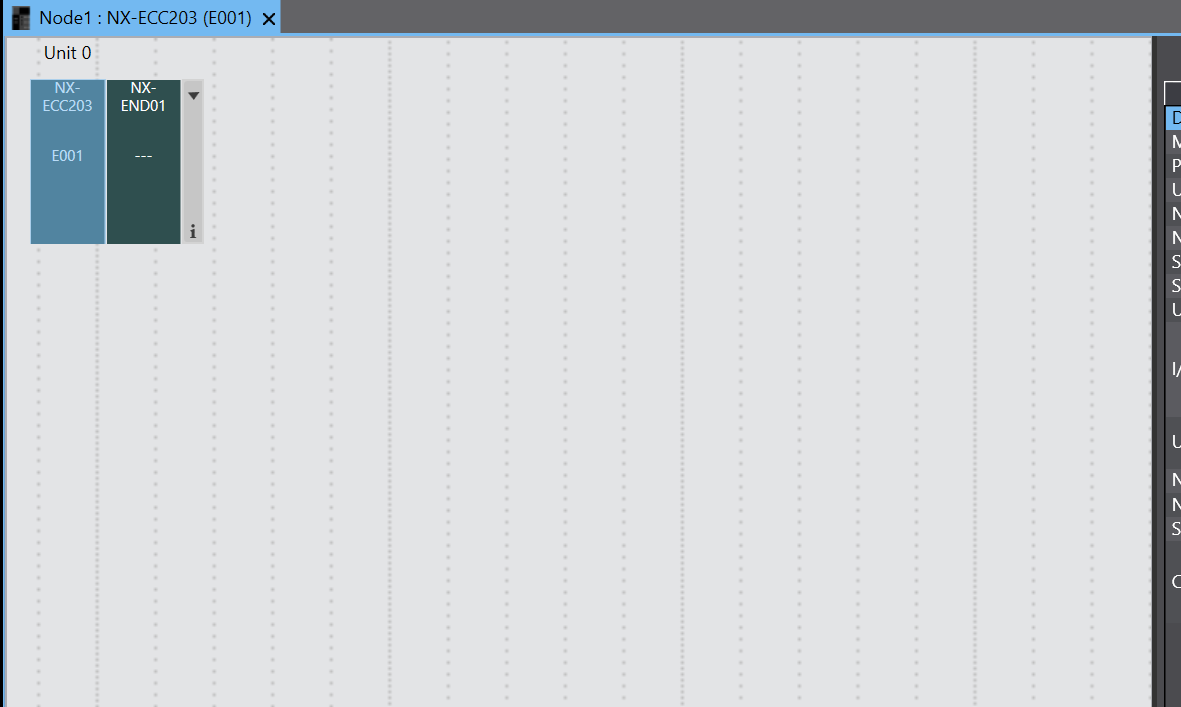
Task: Click the blank field above the property list
Action: [1173, 93]
